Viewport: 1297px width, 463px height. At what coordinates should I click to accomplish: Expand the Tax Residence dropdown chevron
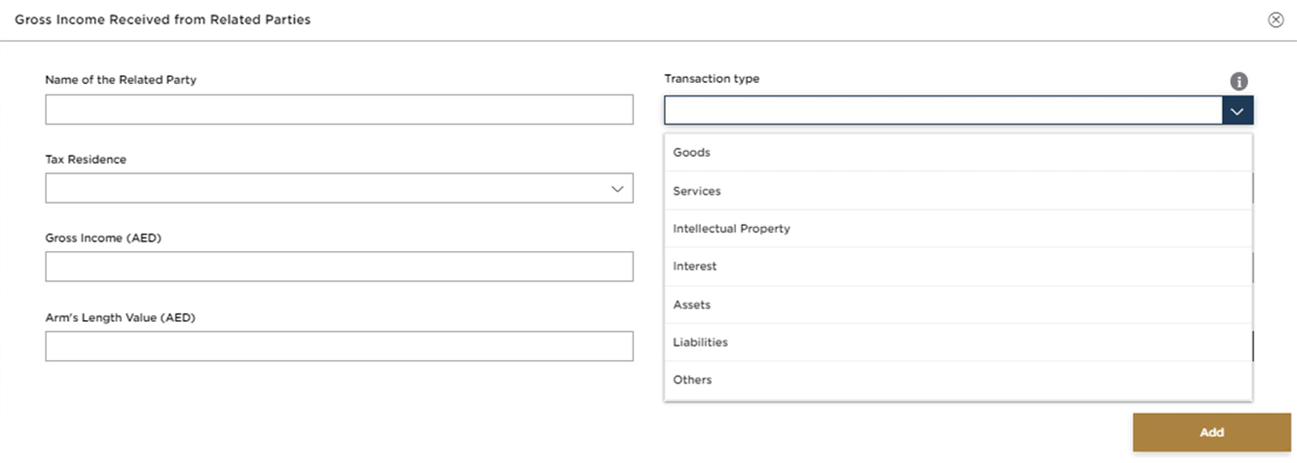[x=618, y=188]
